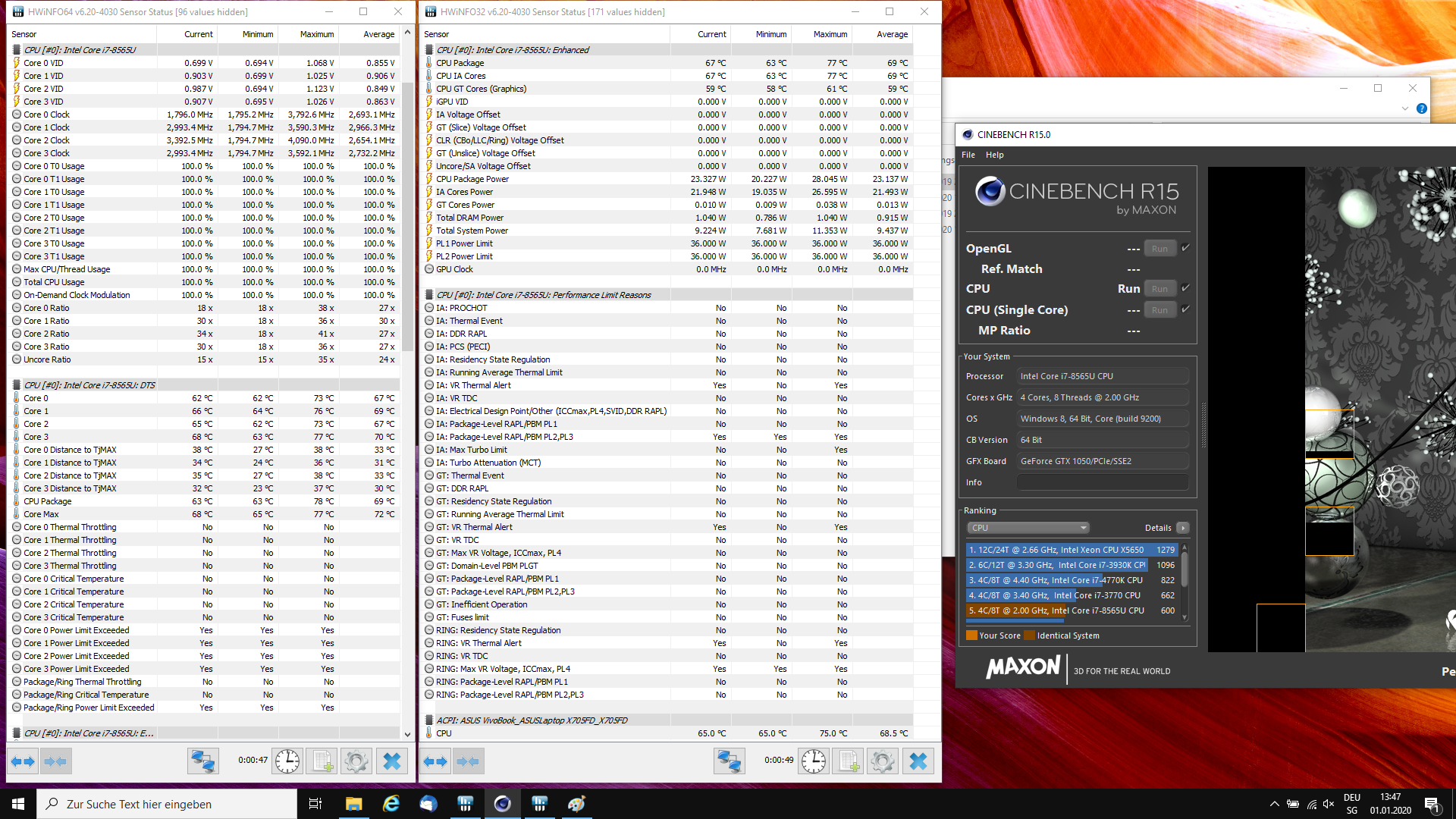Toggle the OpenGL test checkbox
1456x819 pixels.
[1185, 248]
